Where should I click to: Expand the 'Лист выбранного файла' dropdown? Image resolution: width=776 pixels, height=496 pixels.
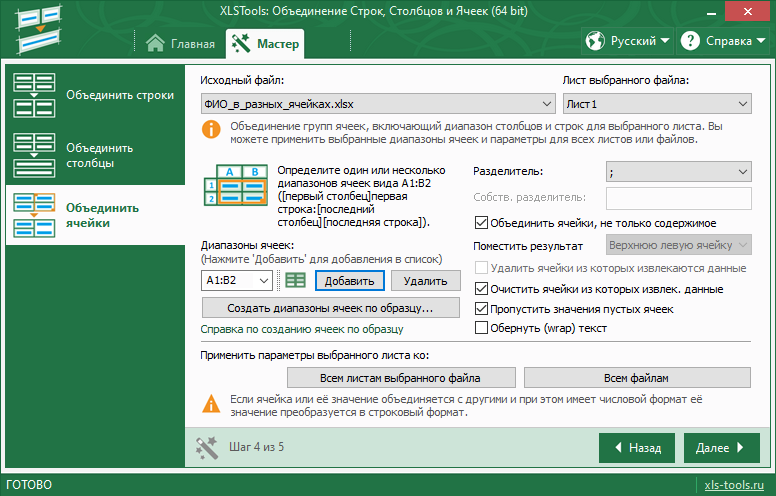tap(656, 103)
